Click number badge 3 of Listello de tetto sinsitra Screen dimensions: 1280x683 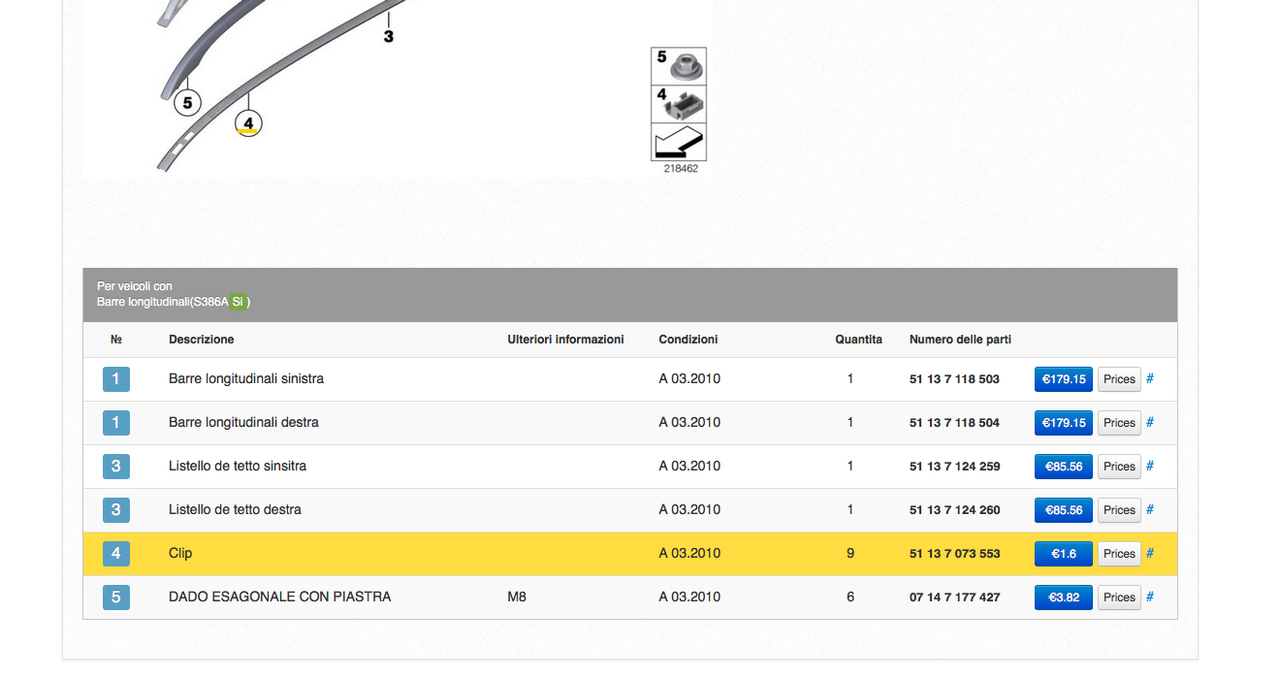(116, 467)
